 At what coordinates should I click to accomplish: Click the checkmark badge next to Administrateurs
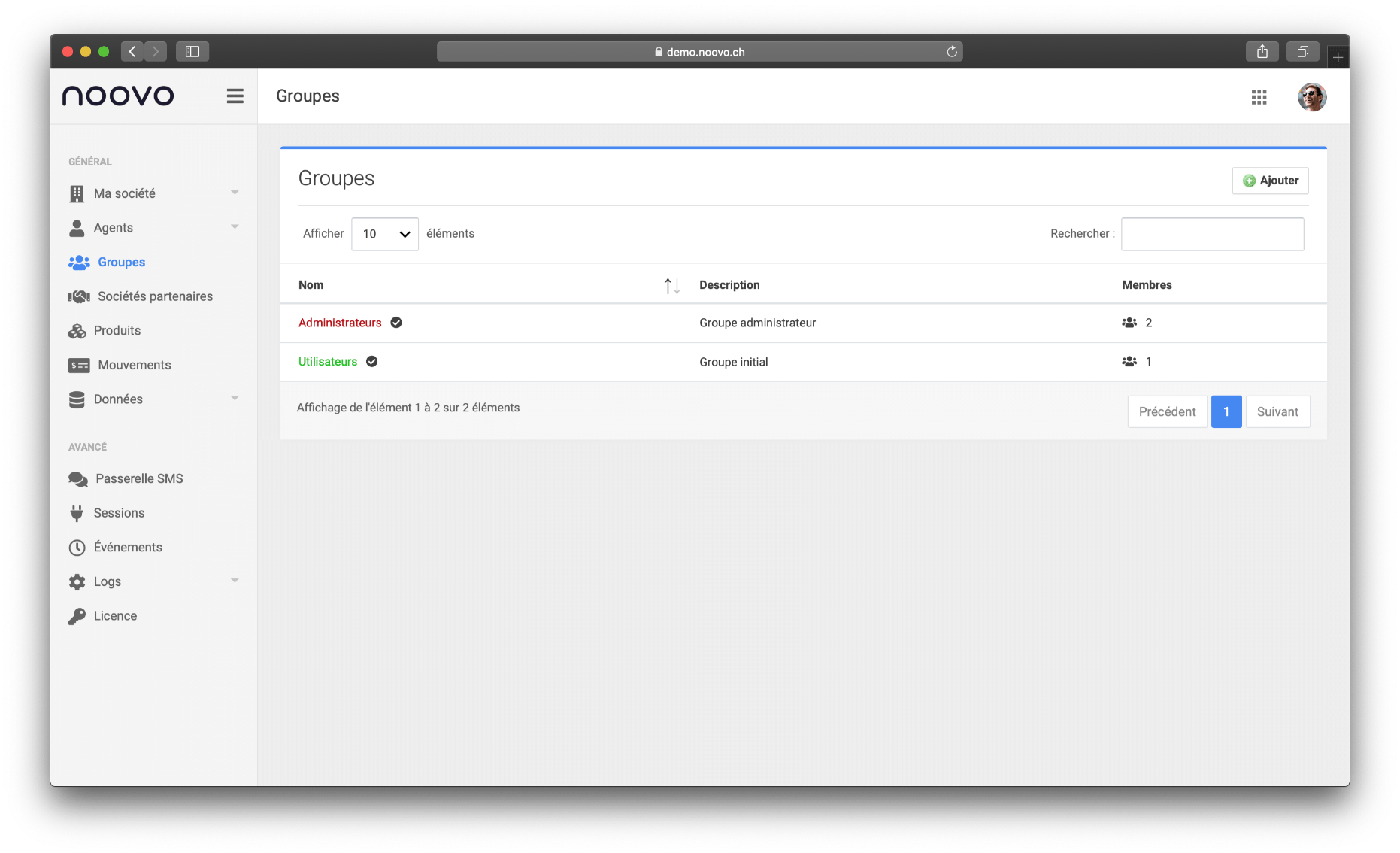point(396,323)
